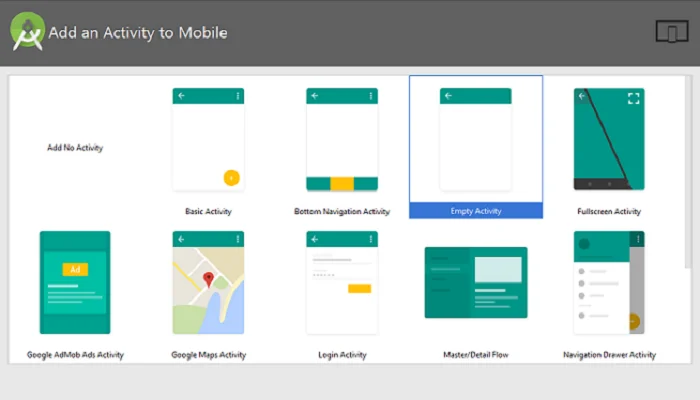The width and height of the screenshot is (700, 400).
Task: Click the Android Studio logo icon
Action: (28, 31)
